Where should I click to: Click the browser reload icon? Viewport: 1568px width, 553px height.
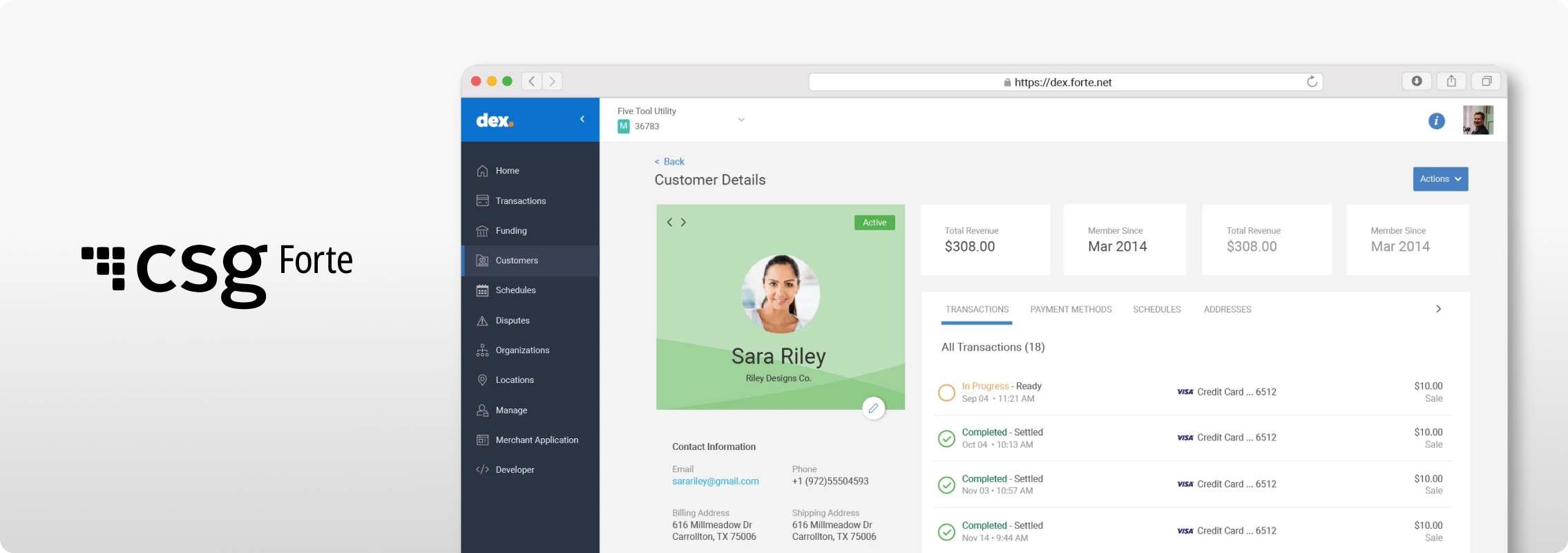(1312, 82)
